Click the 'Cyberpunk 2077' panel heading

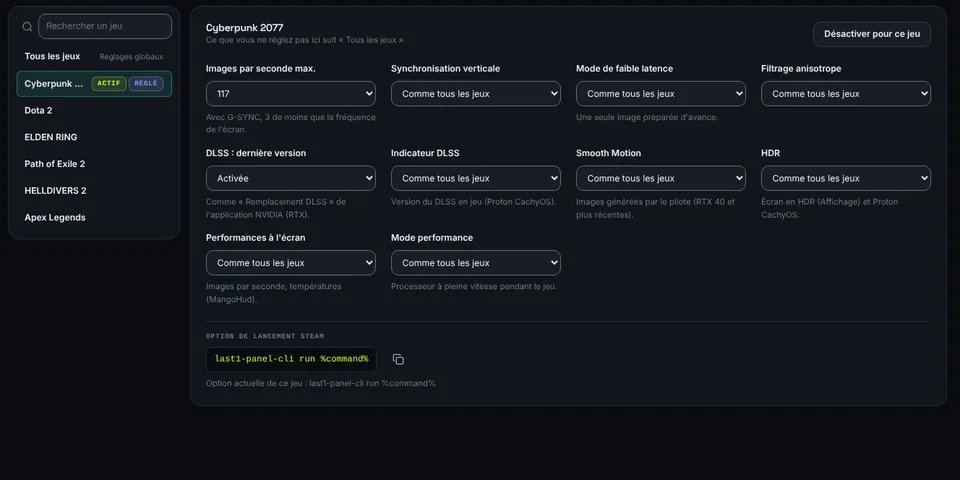244,28
